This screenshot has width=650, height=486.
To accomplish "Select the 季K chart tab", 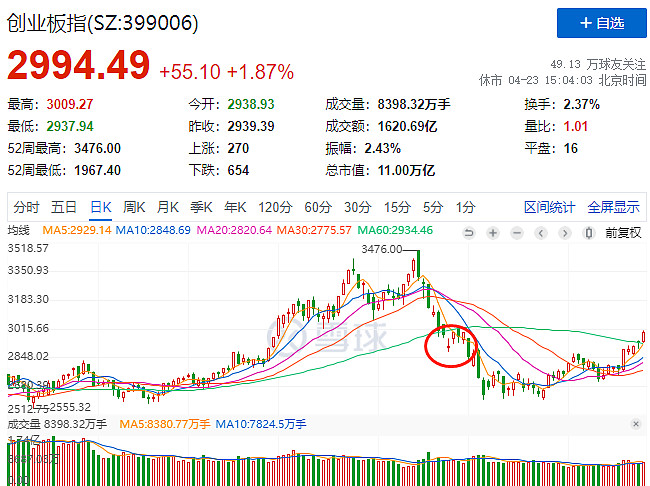I will tap(201, 207).
